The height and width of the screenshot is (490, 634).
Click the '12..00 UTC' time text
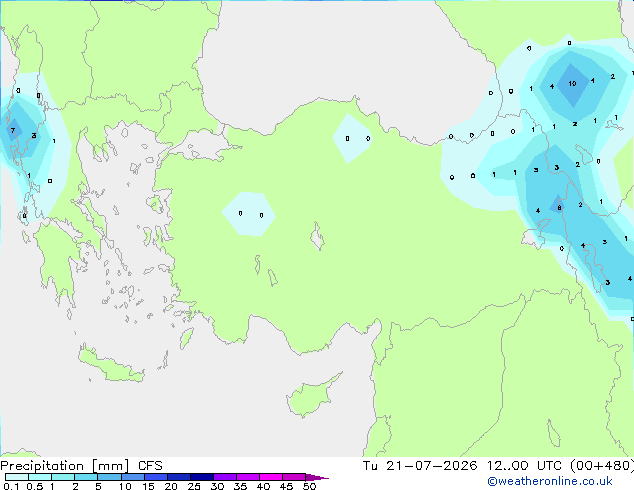(x=524, y=466)
